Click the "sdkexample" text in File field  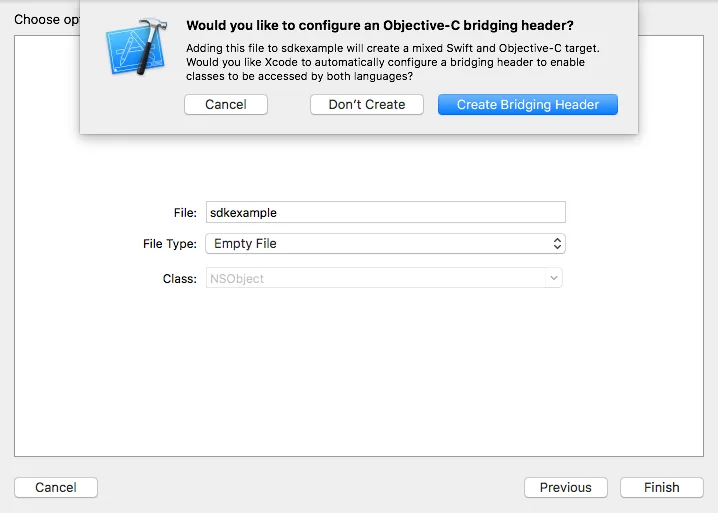(x=243, y=213)
